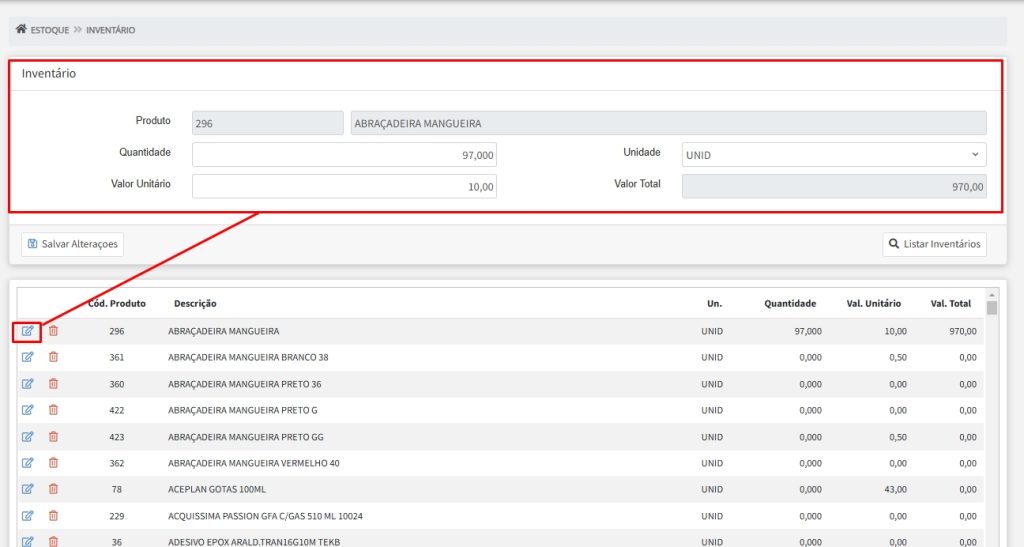
Task: Click the Quantidade input field
Action: click(344, 155)
